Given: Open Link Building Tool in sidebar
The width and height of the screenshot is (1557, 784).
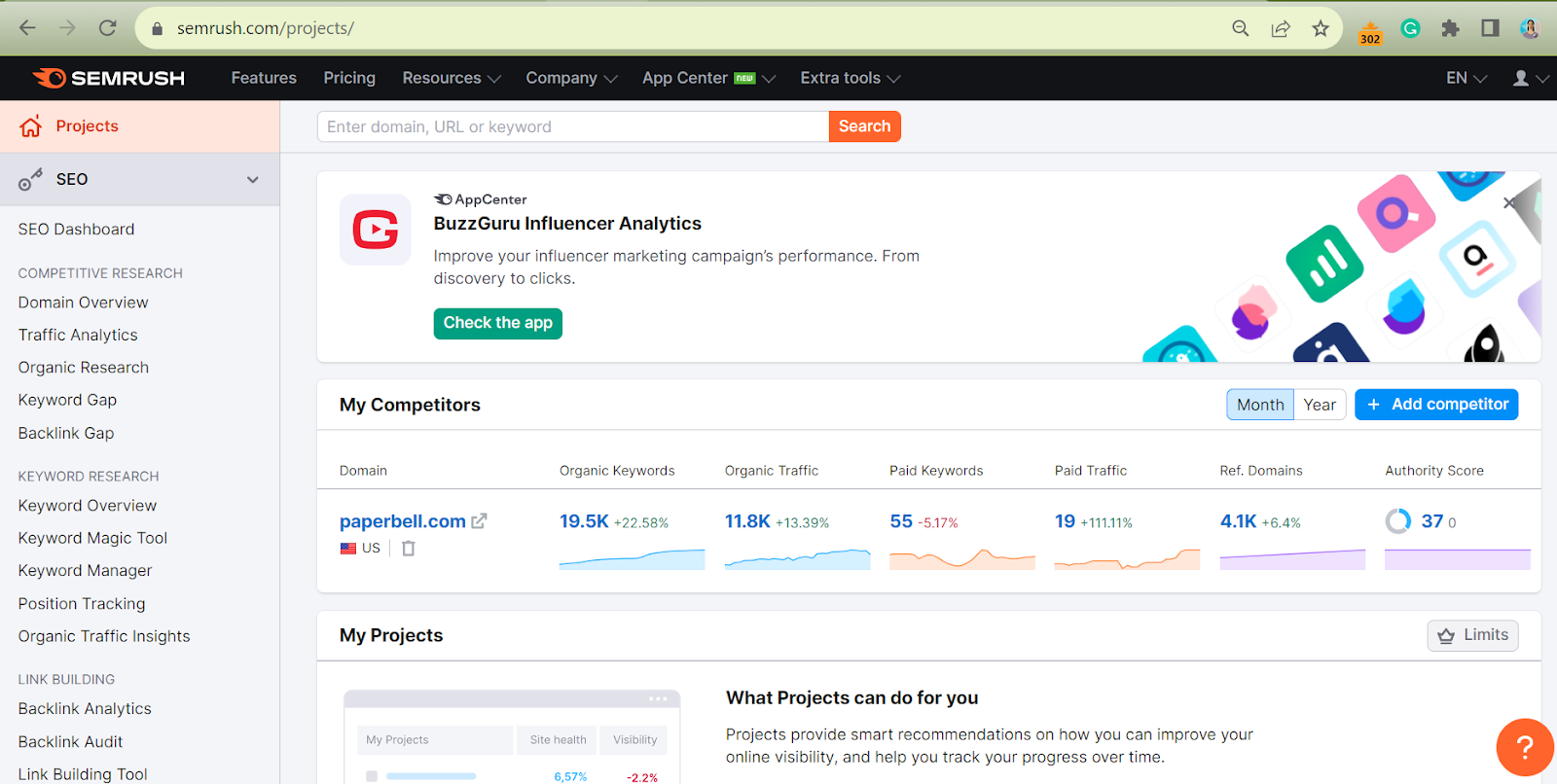Looking at the screenshot, I should [x=83, y=774].
